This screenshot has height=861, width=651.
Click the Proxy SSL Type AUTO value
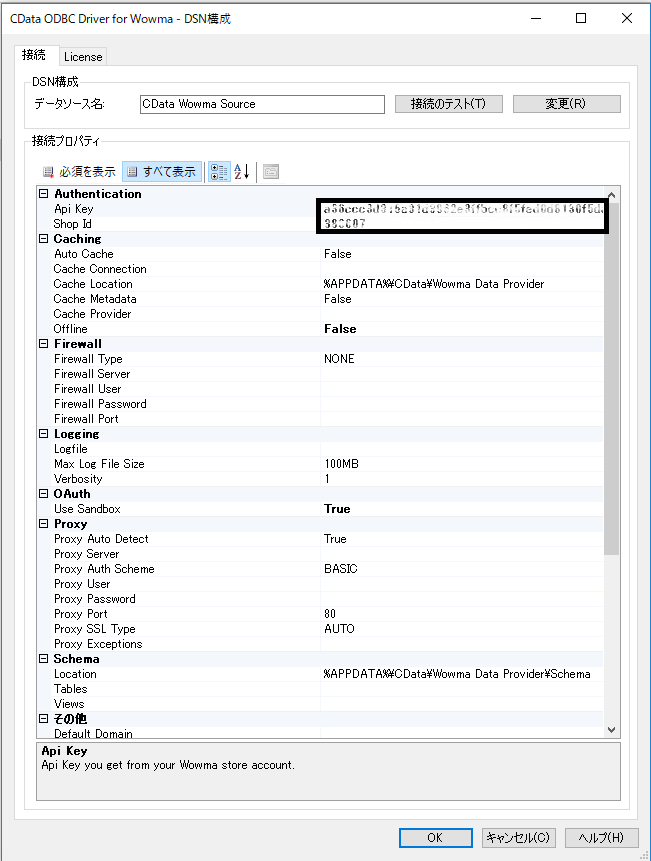[339, 629]
